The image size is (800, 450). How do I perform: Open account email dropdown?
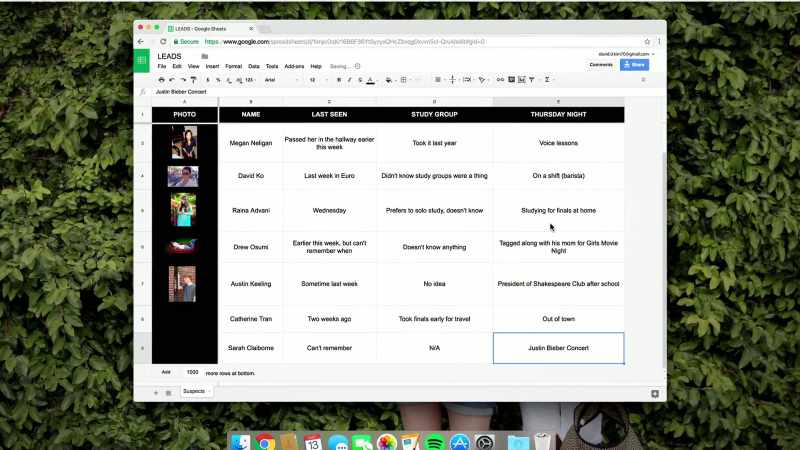click(x=626, y=54)
